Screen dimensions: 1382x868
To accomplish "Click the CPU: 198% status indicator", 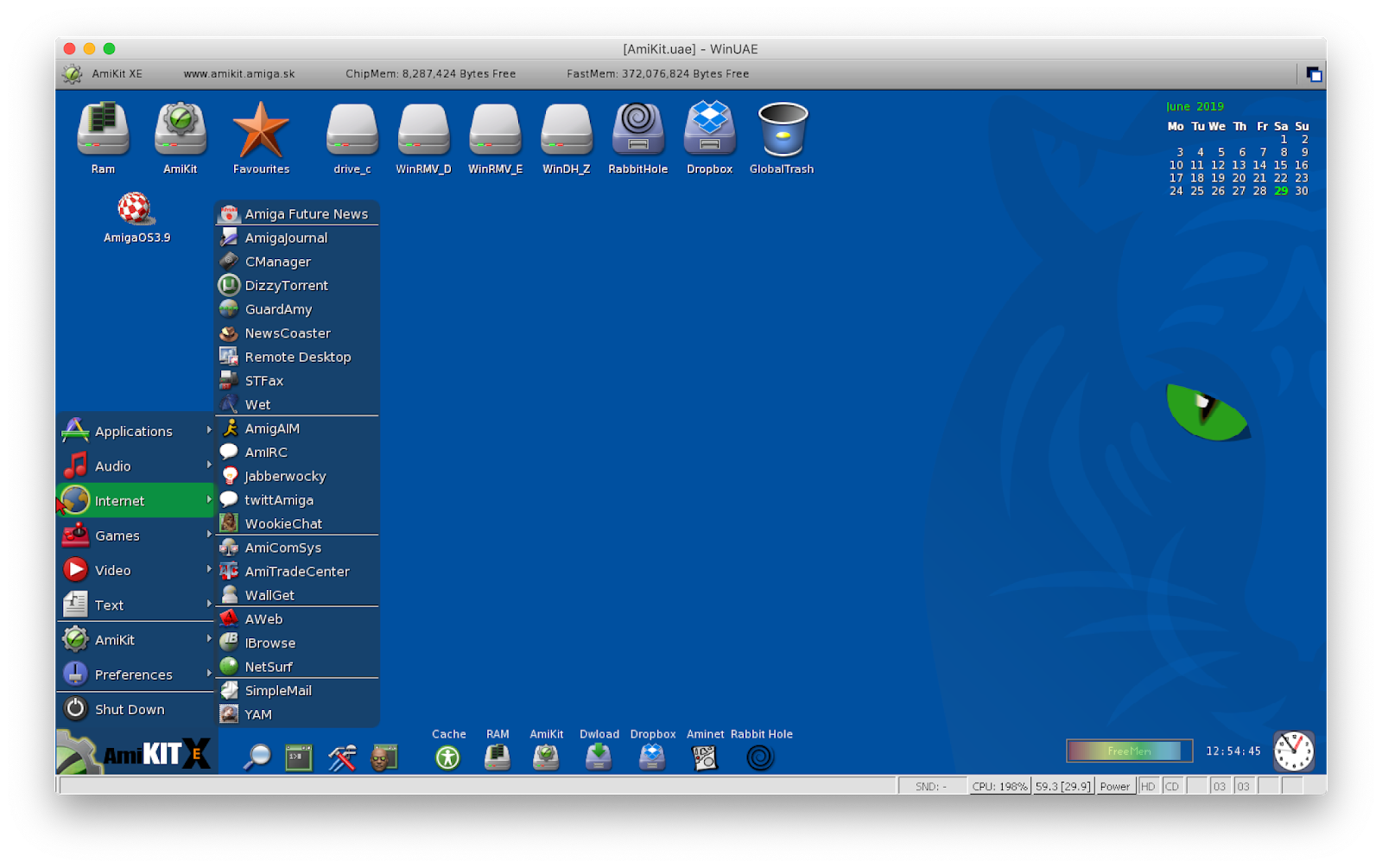I will coord(999,786).
